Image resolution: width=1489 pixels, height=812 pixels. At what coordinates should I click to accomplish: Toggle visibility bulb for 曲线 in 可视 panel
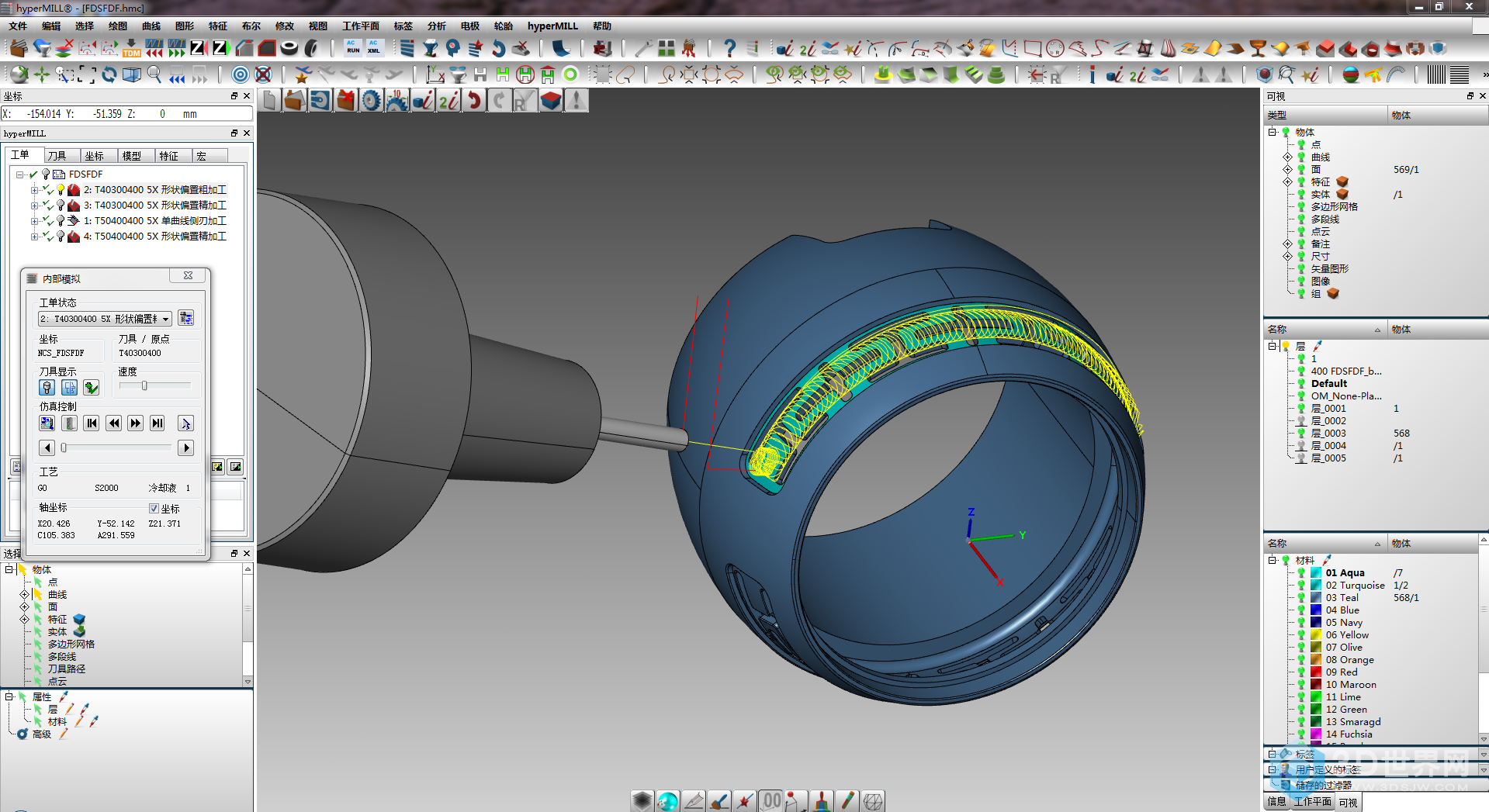1301,157
